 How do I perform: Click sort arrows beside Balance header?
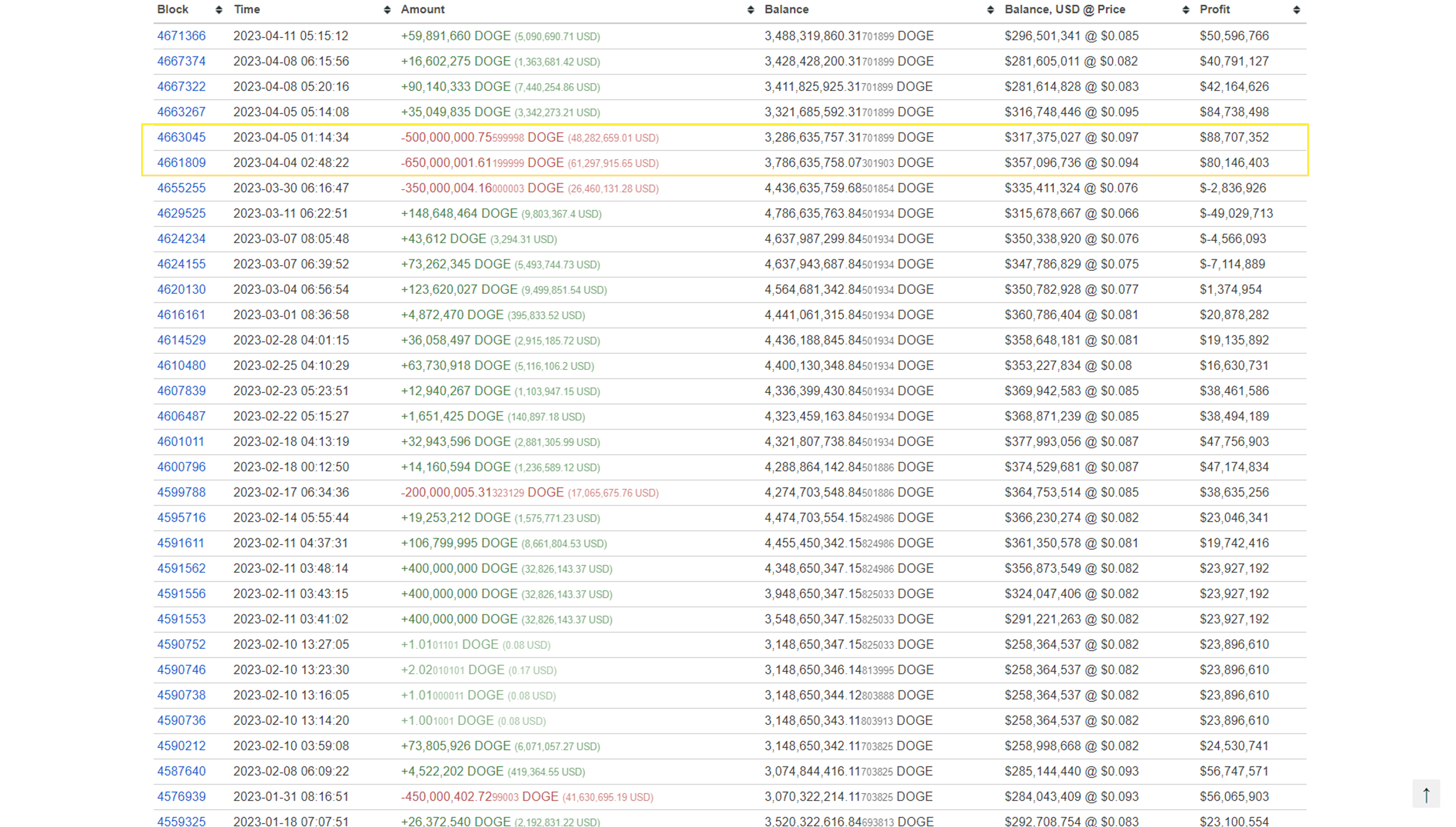tap(990, 10)
